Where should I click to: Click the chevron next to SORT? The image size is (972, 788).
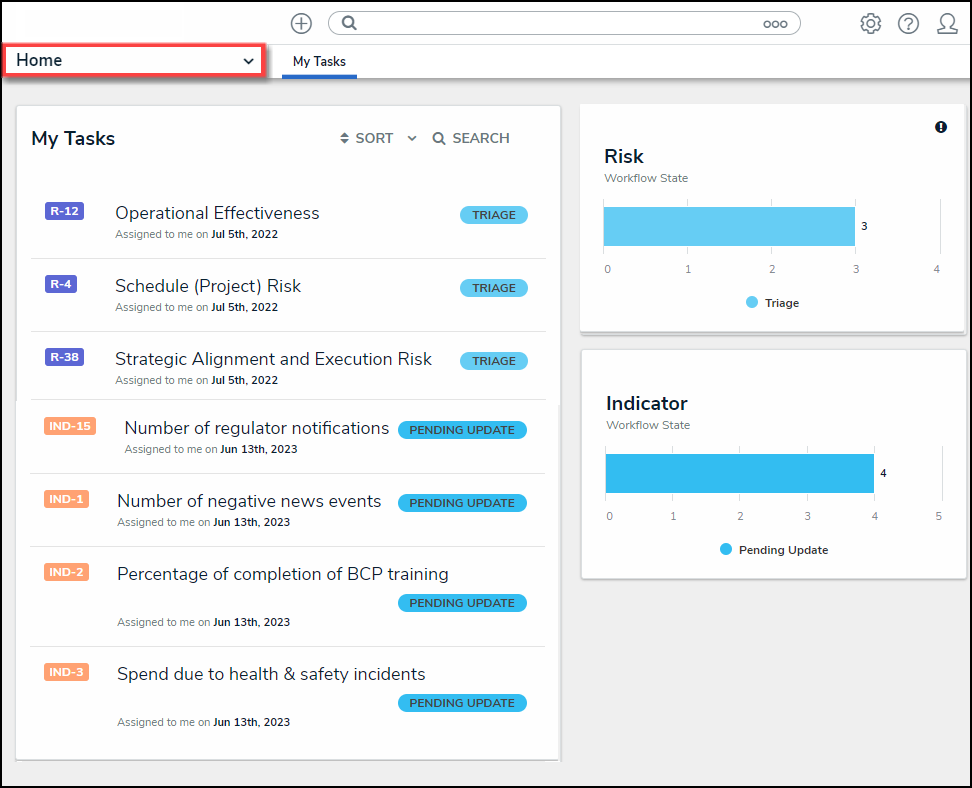412,139
